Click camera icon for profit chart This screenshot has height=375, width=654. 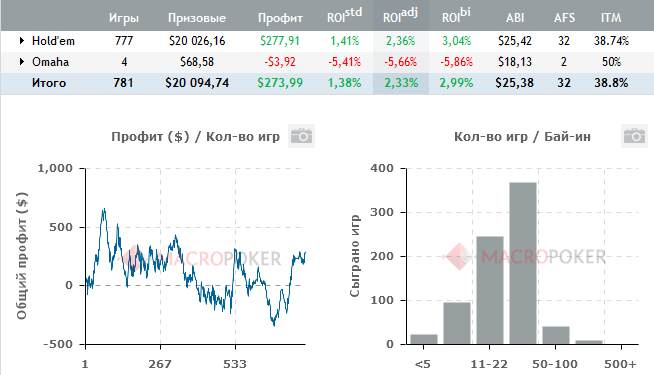[301, 136]
